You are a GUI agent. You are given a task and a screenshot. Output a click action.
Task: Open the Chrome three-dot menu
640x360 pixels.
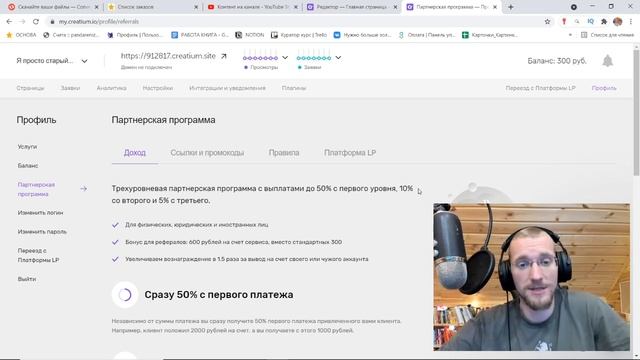coord(631,22)
